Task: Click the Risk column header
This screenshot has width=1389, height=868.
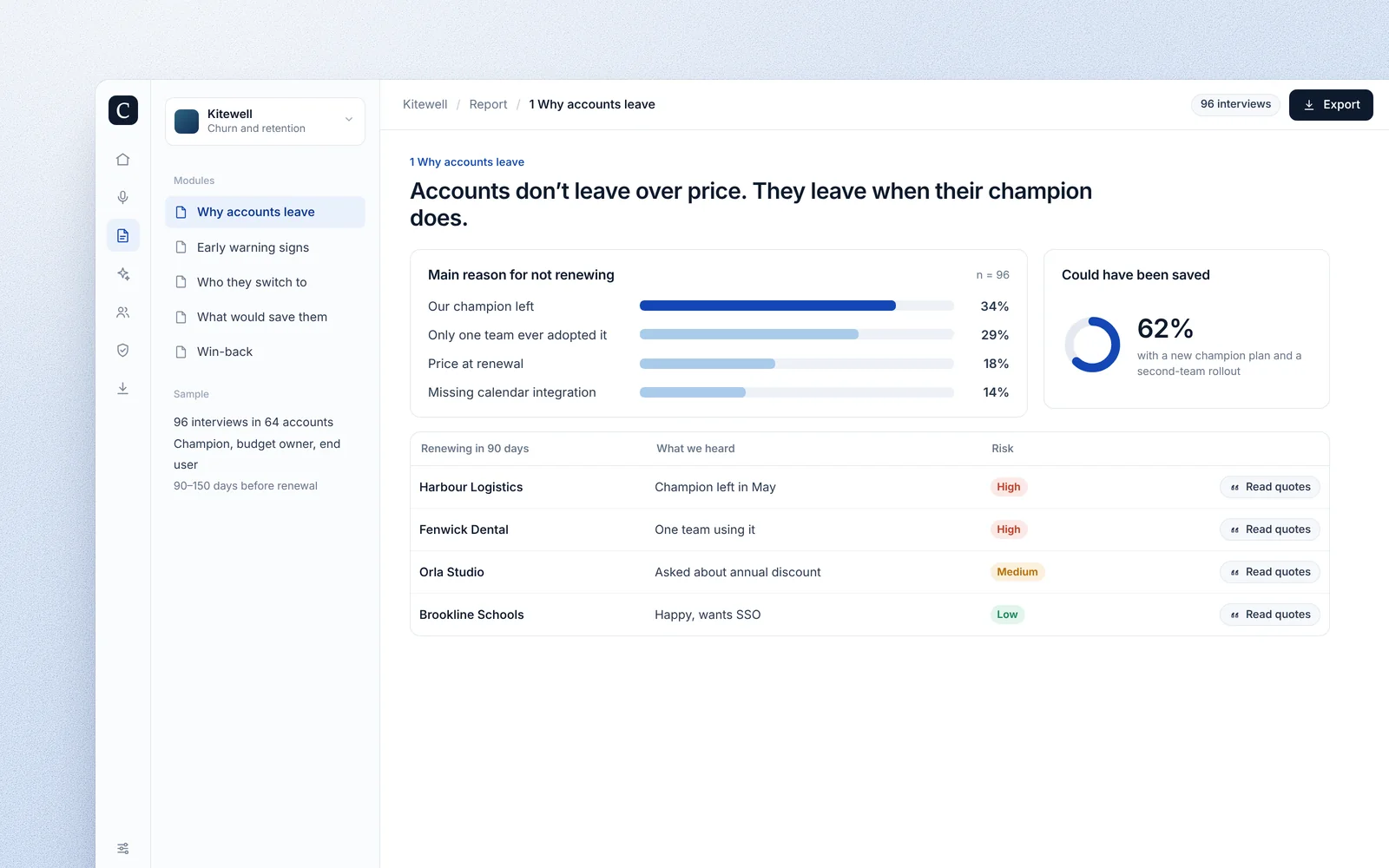Action: (1003, 449)
